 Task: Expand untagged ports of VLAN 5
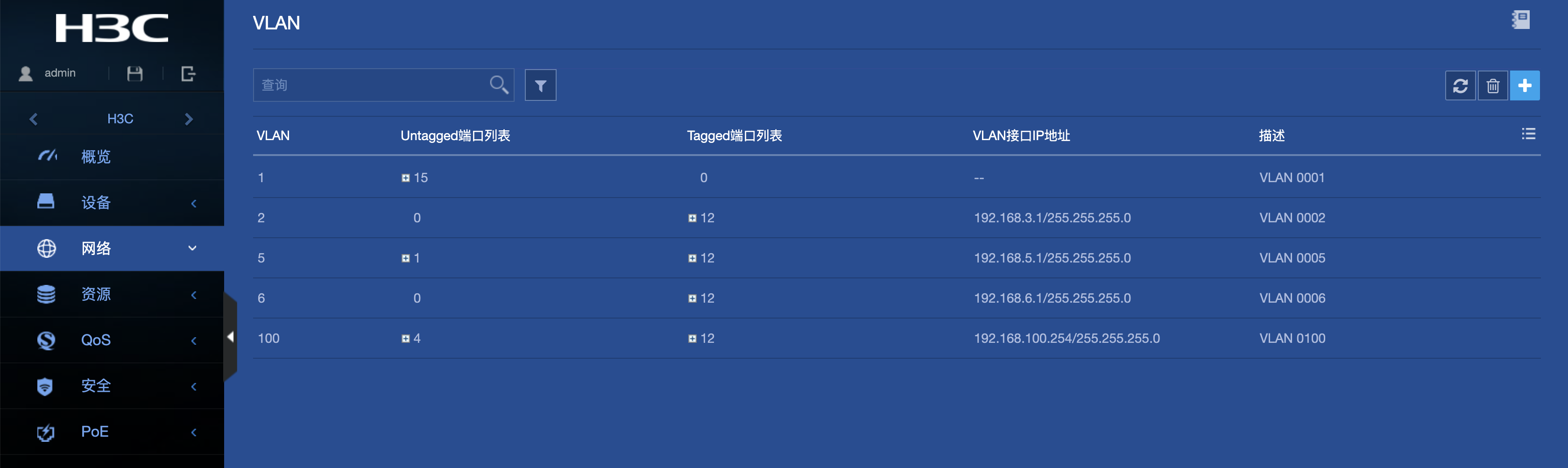[405, 258]
